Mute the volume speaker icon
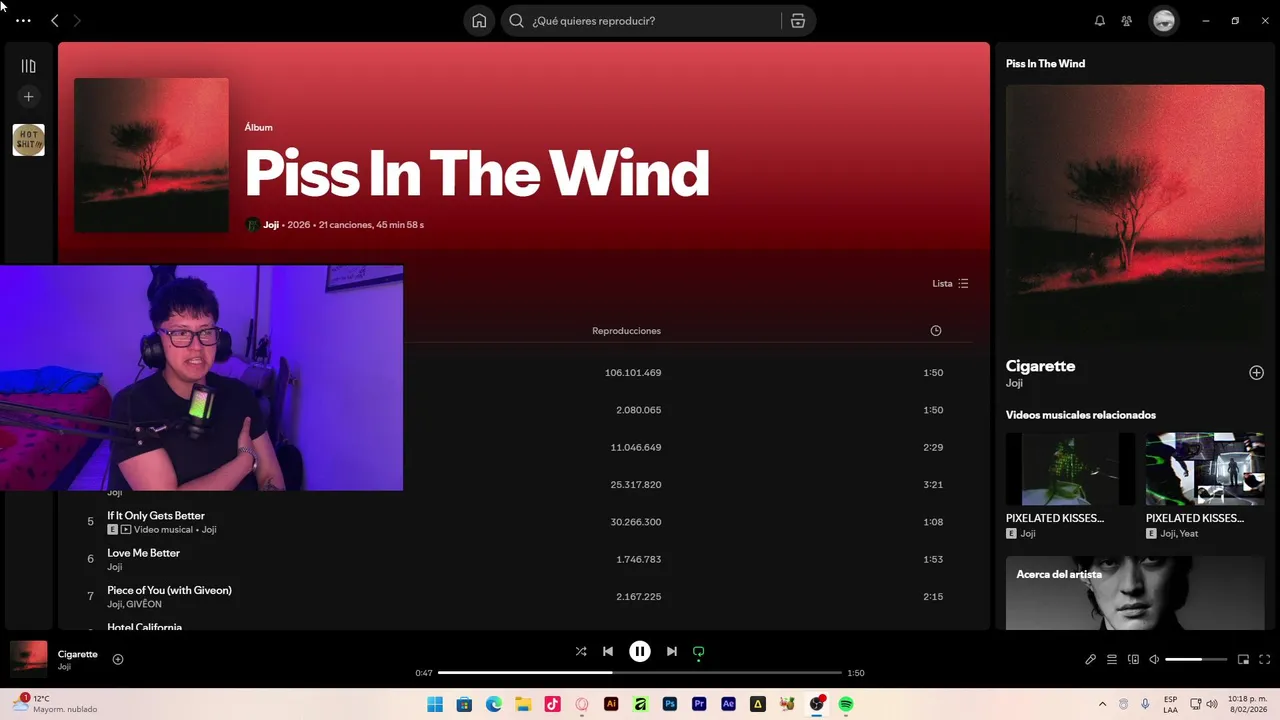This screenshot has width=1280, height=720. pyautogui.click(x=1154, y=659)
